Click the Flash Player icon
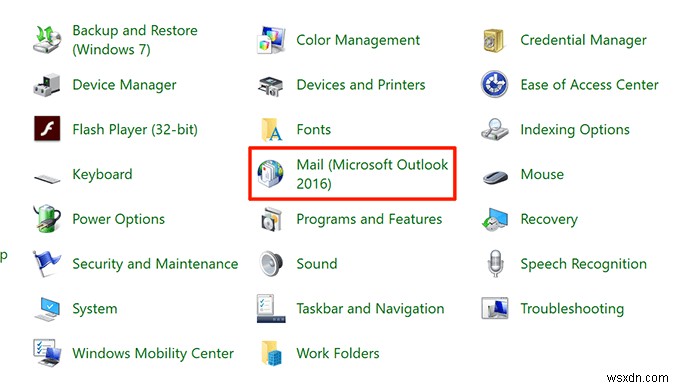This screenshot has width=680, height=388. (47, 129)
